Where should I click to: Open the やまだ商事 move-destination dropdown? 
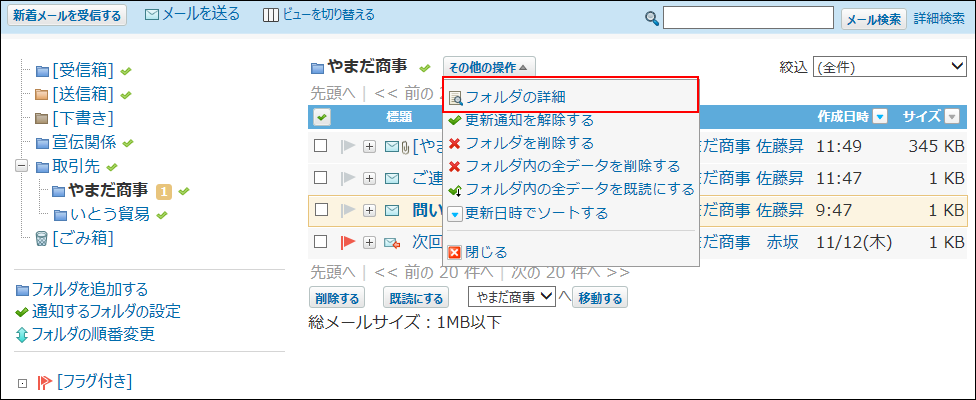(512, 297)
